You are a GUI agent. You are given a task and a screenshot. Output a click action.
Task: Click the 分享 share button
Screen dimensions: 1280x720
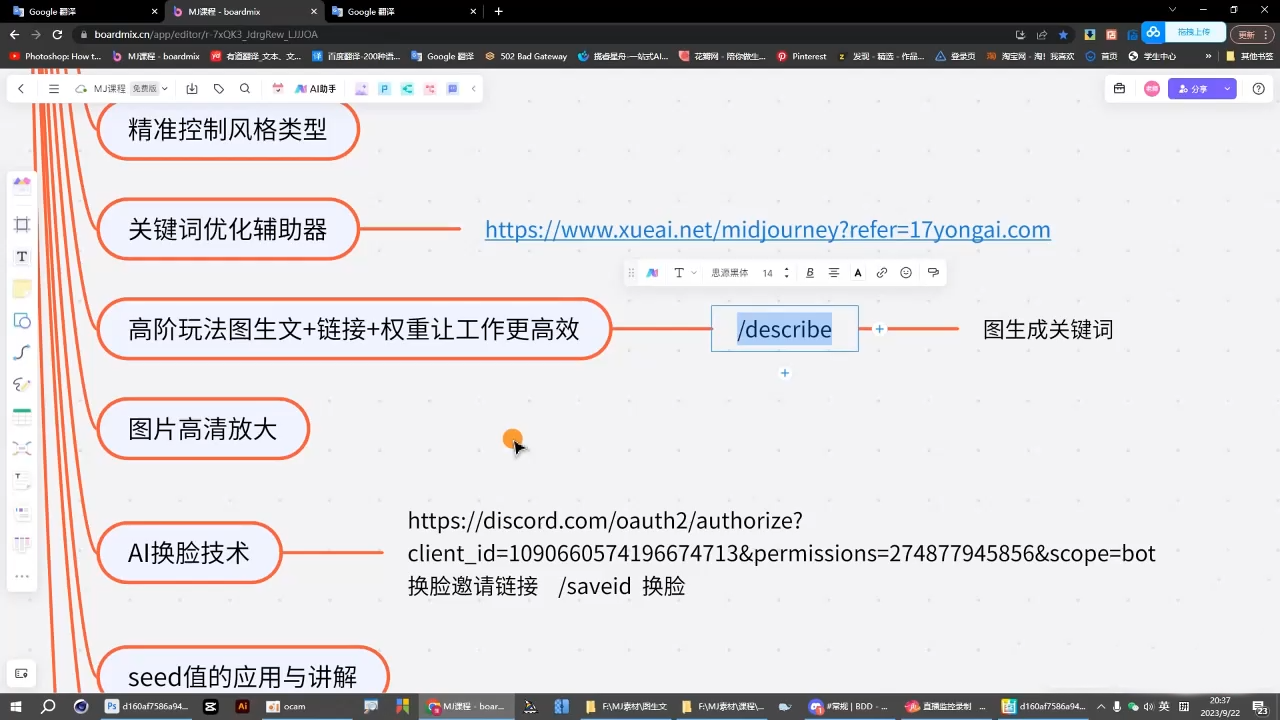point(1193,89)
